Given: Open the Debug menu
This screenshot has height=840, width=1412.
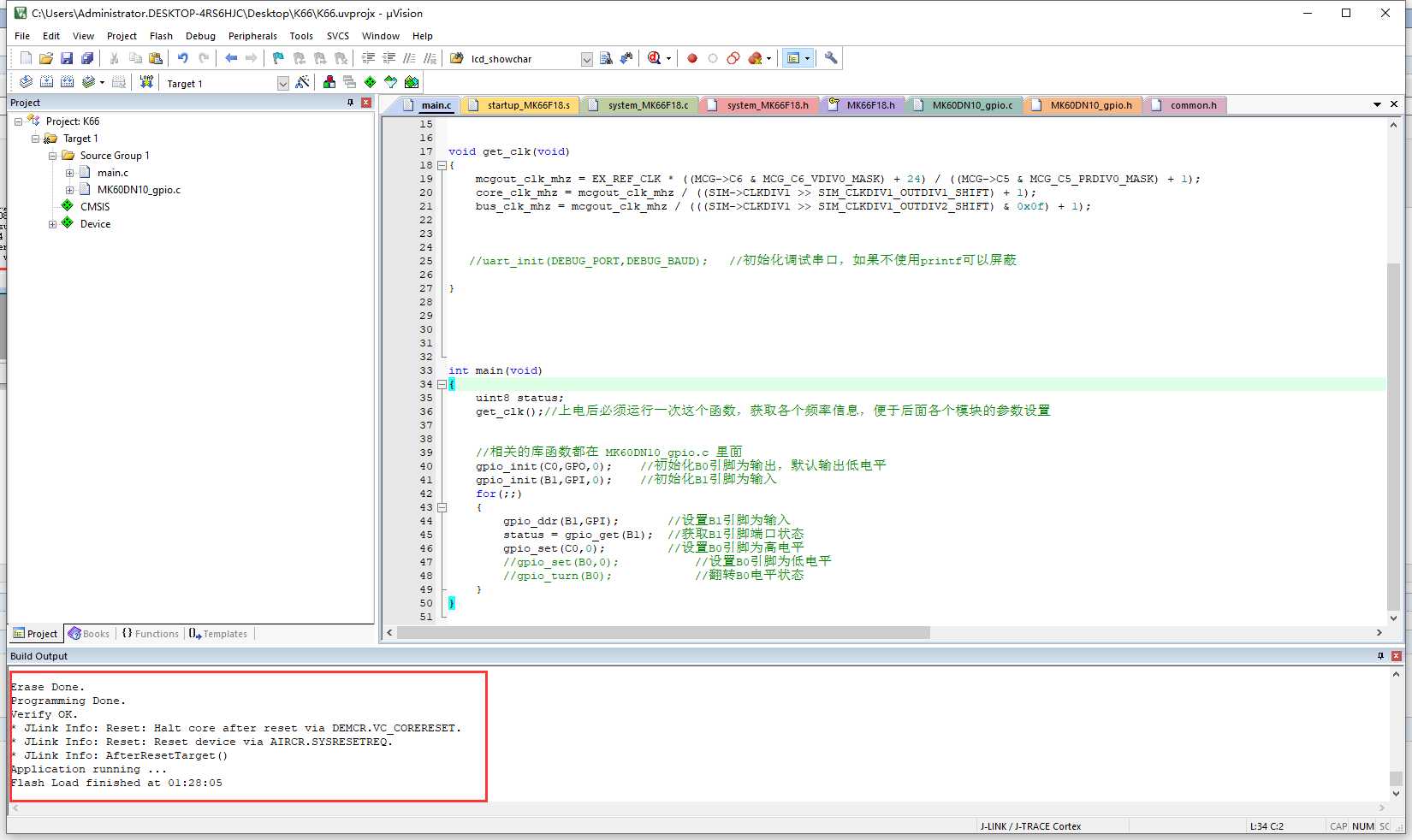Looking at the screenshot, I should pyautogui.click(x=200, y=36).
